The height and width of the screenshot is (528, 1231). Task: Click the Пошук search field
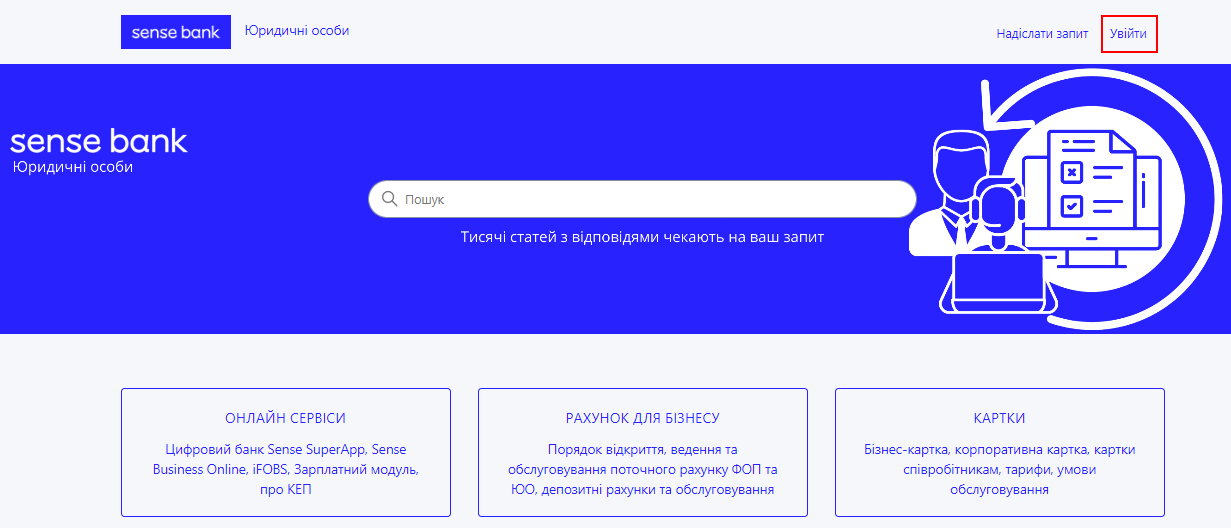[642, 199]
